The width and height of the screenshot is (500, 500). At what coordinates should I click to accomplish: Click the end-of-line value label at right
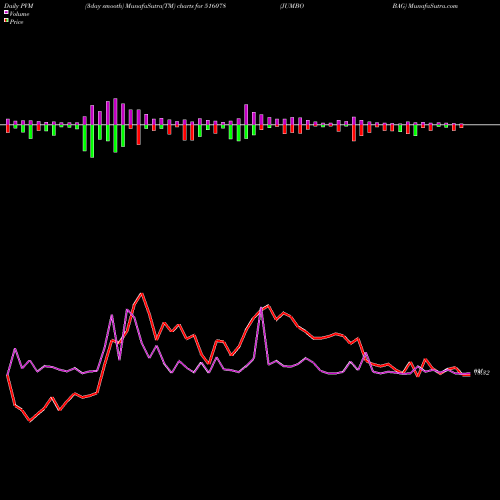(x=482, y=373)
